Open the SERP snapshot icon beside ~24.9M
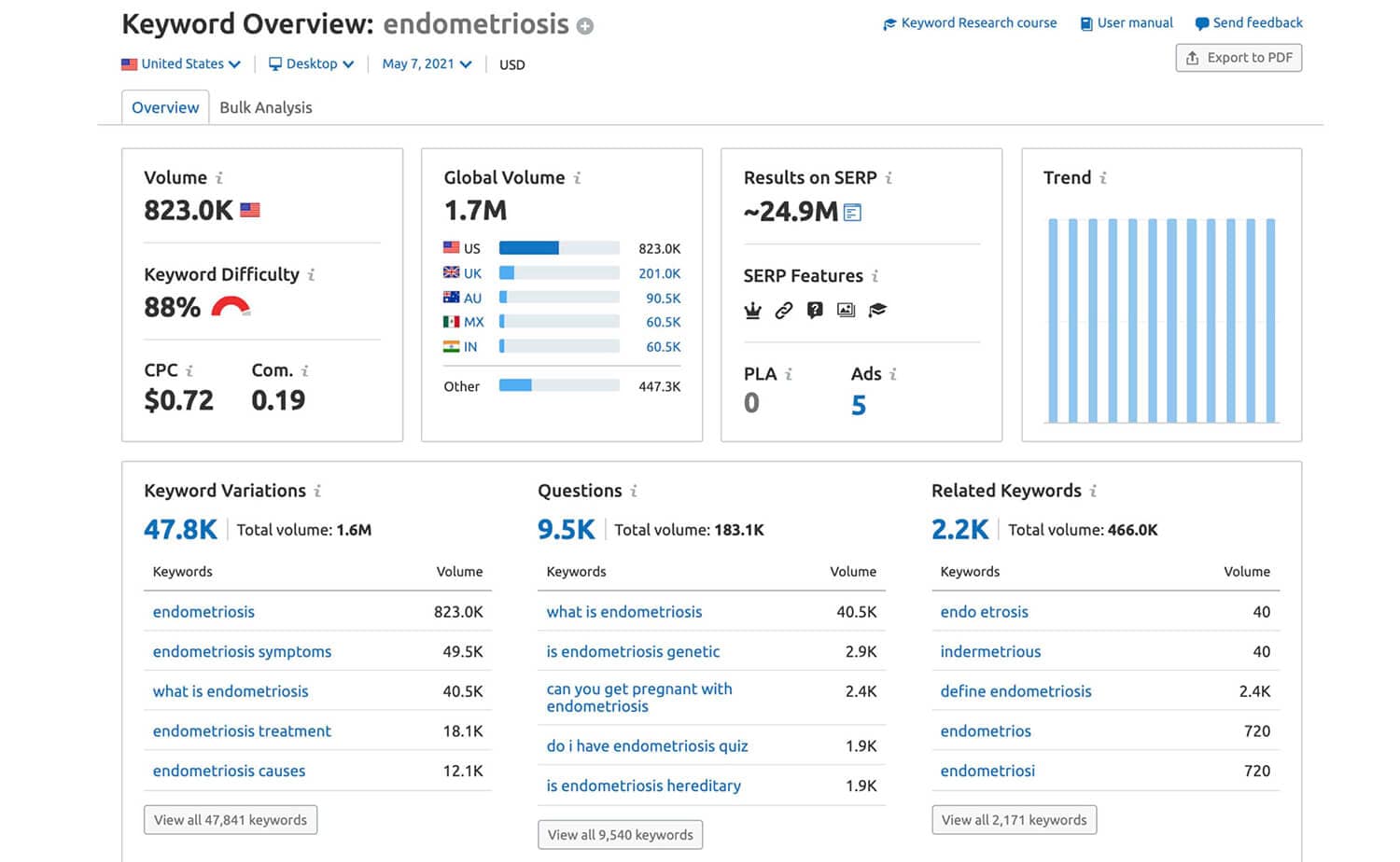 (852, 213)
